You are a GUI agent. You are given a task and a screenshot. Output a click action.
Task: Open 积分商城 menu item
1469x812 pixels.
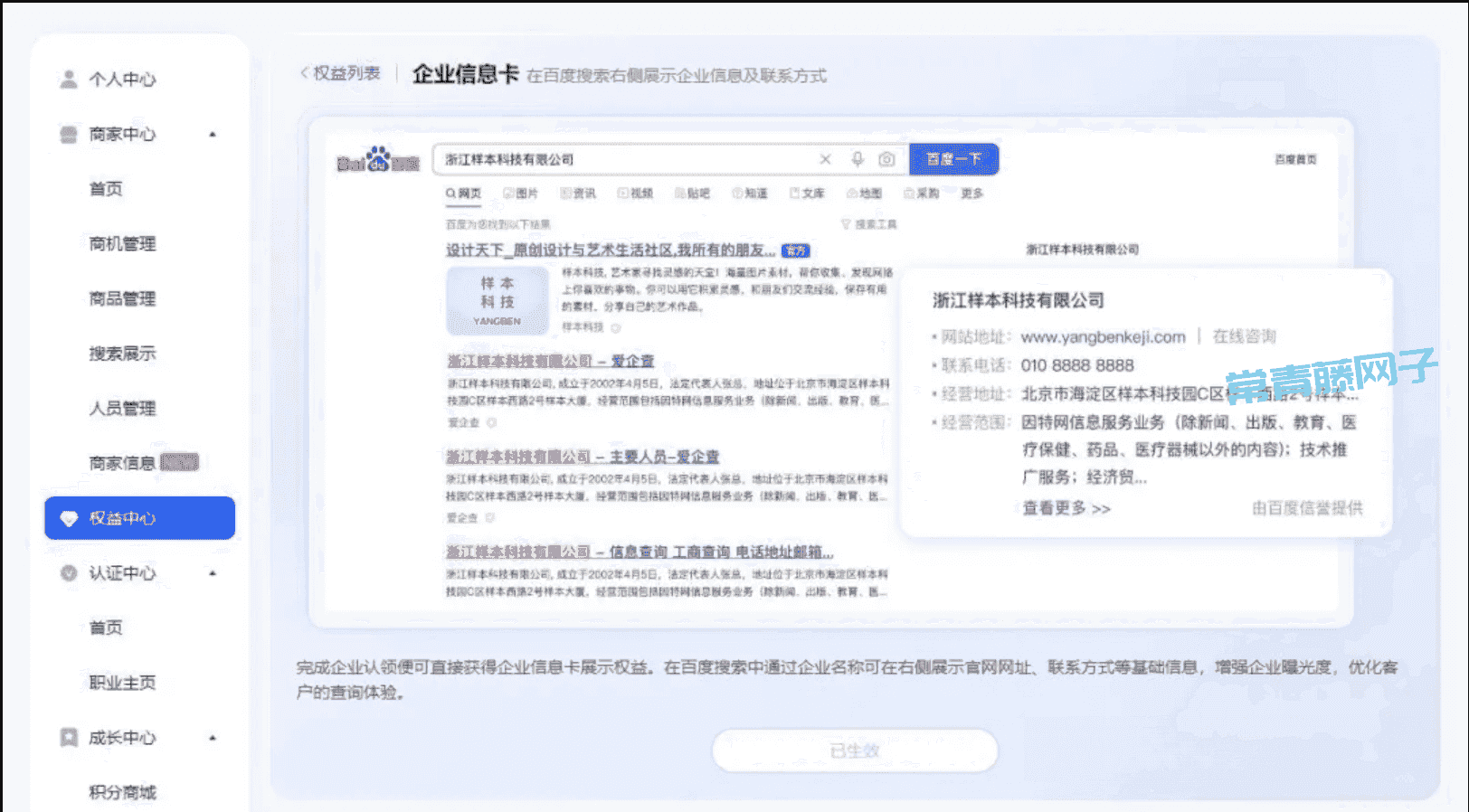click(x=122, y=793)
